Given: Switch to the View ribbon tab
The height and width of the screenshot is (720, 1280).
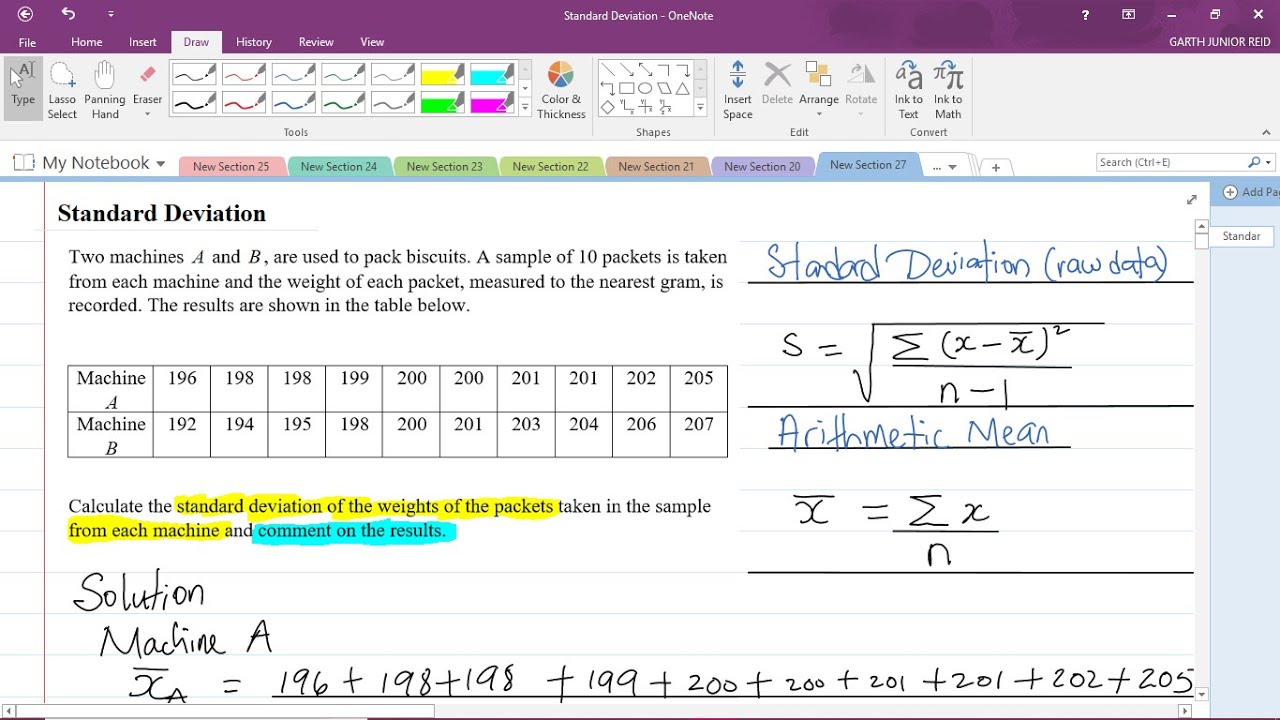Looking at the screenshot, I should click(x=372, y=42).
